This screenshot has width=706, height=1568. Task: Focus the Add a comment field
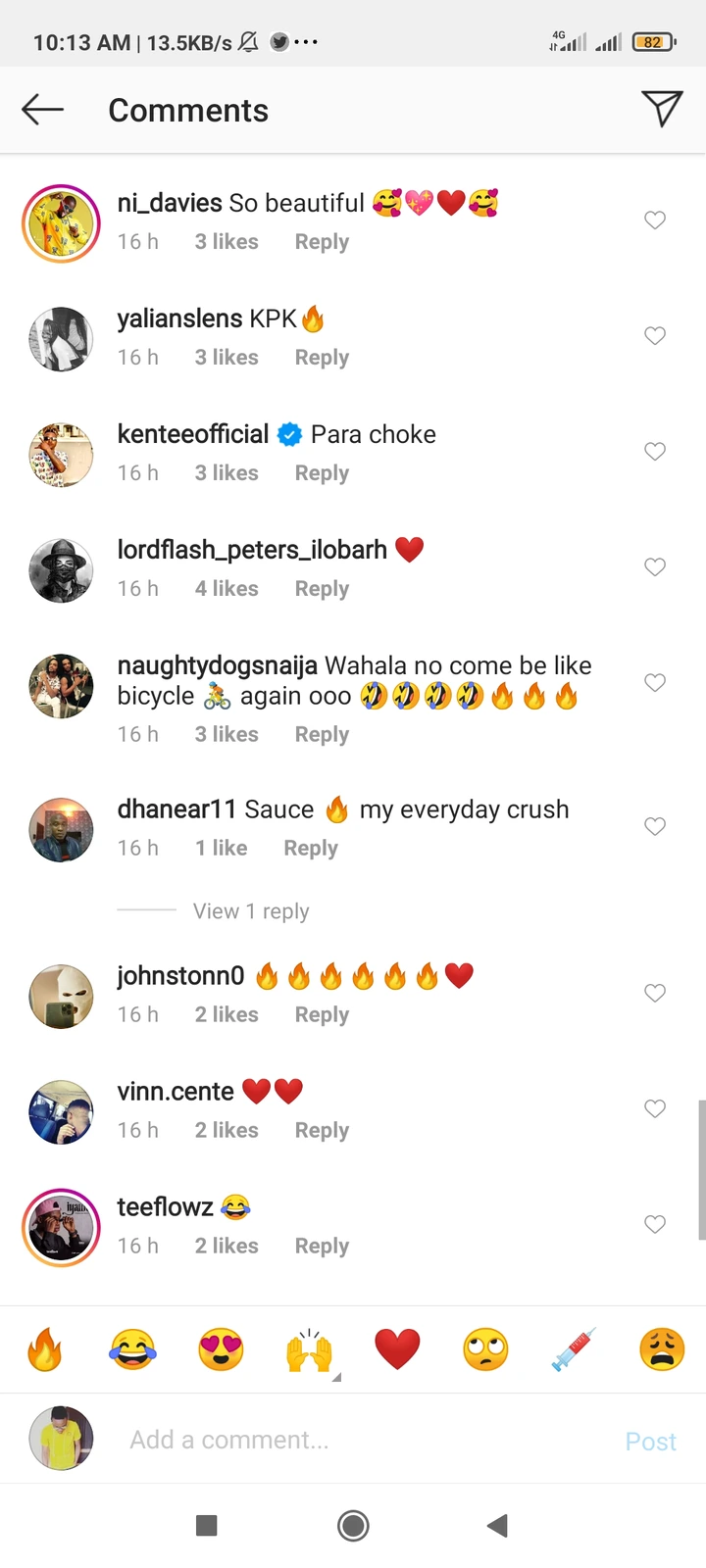click(363, 1440)
